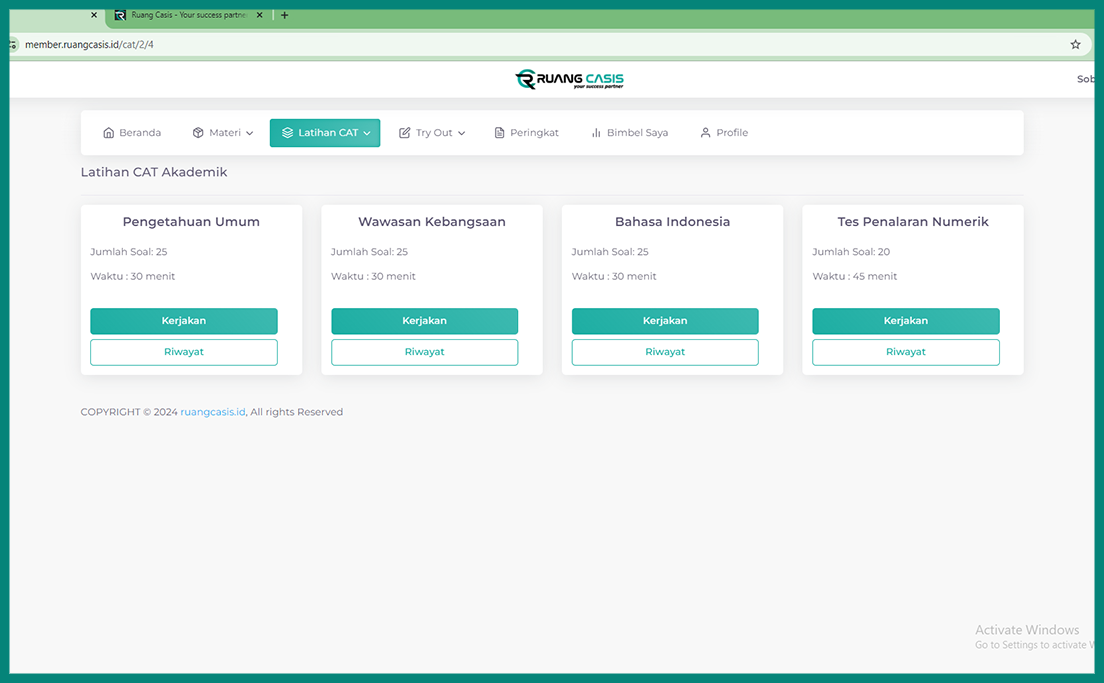Click the browser address bar URL
Image resolution: width=1104 pixels, height=683 pixels.
point(90,45)
